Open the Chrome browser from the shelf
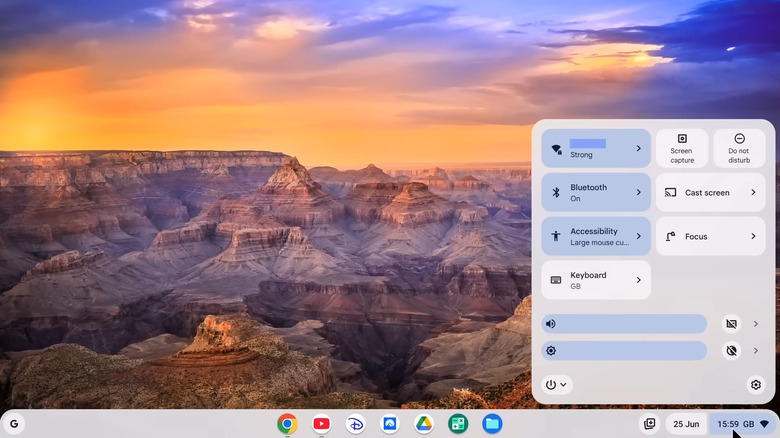 [x=287, y=424]
